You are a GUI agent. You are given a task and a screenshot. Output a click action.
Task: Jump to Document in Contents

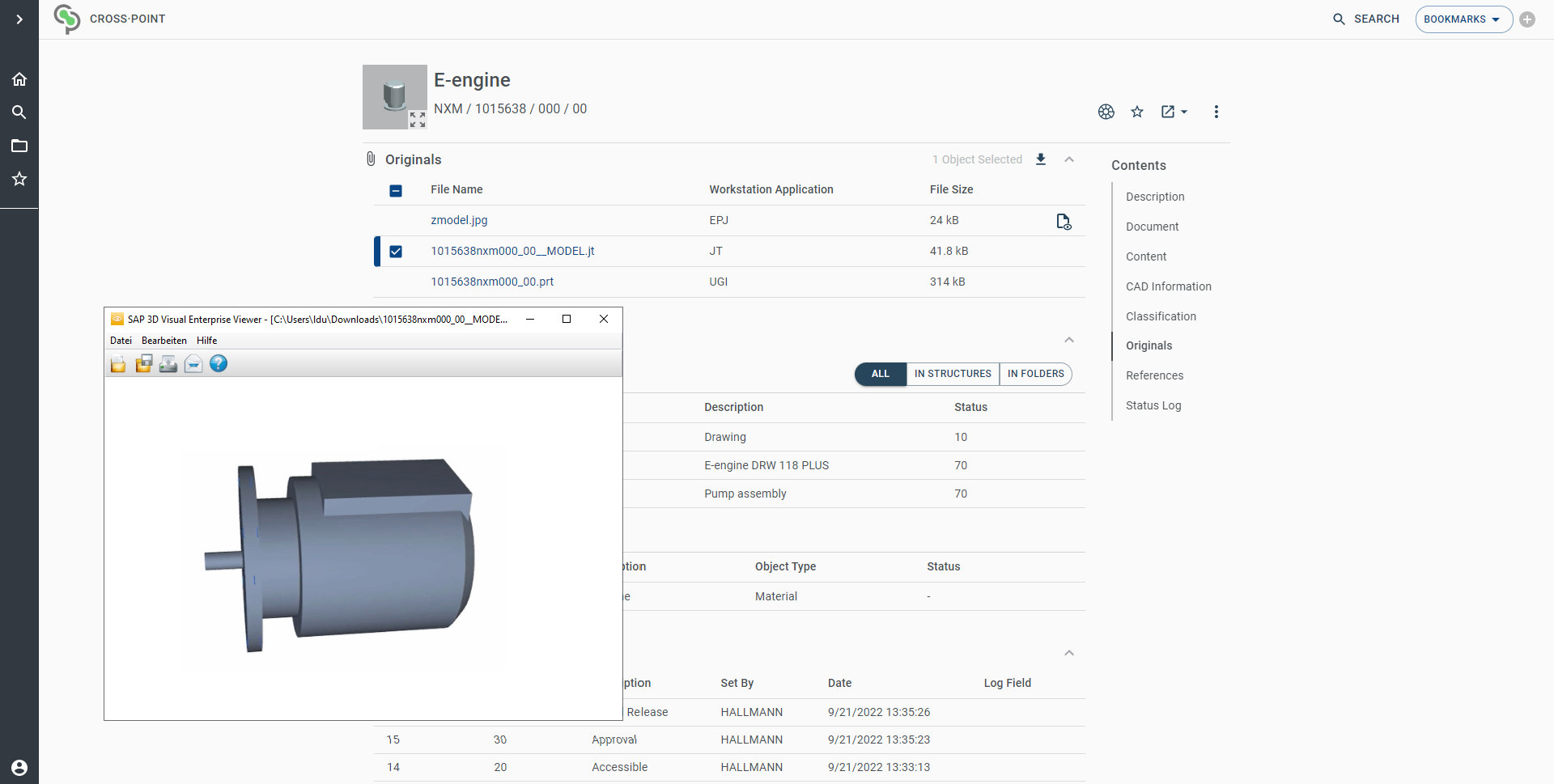coord(1153,227)
